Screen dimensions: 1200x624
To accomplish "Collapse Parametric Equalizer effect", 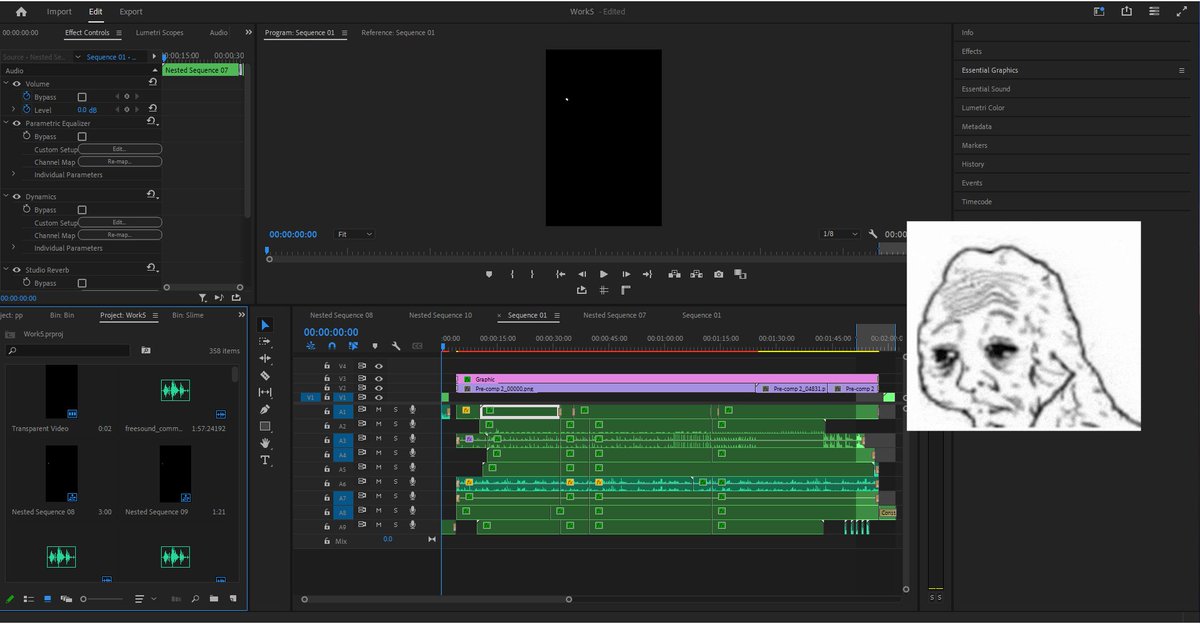I will (6, 123).
